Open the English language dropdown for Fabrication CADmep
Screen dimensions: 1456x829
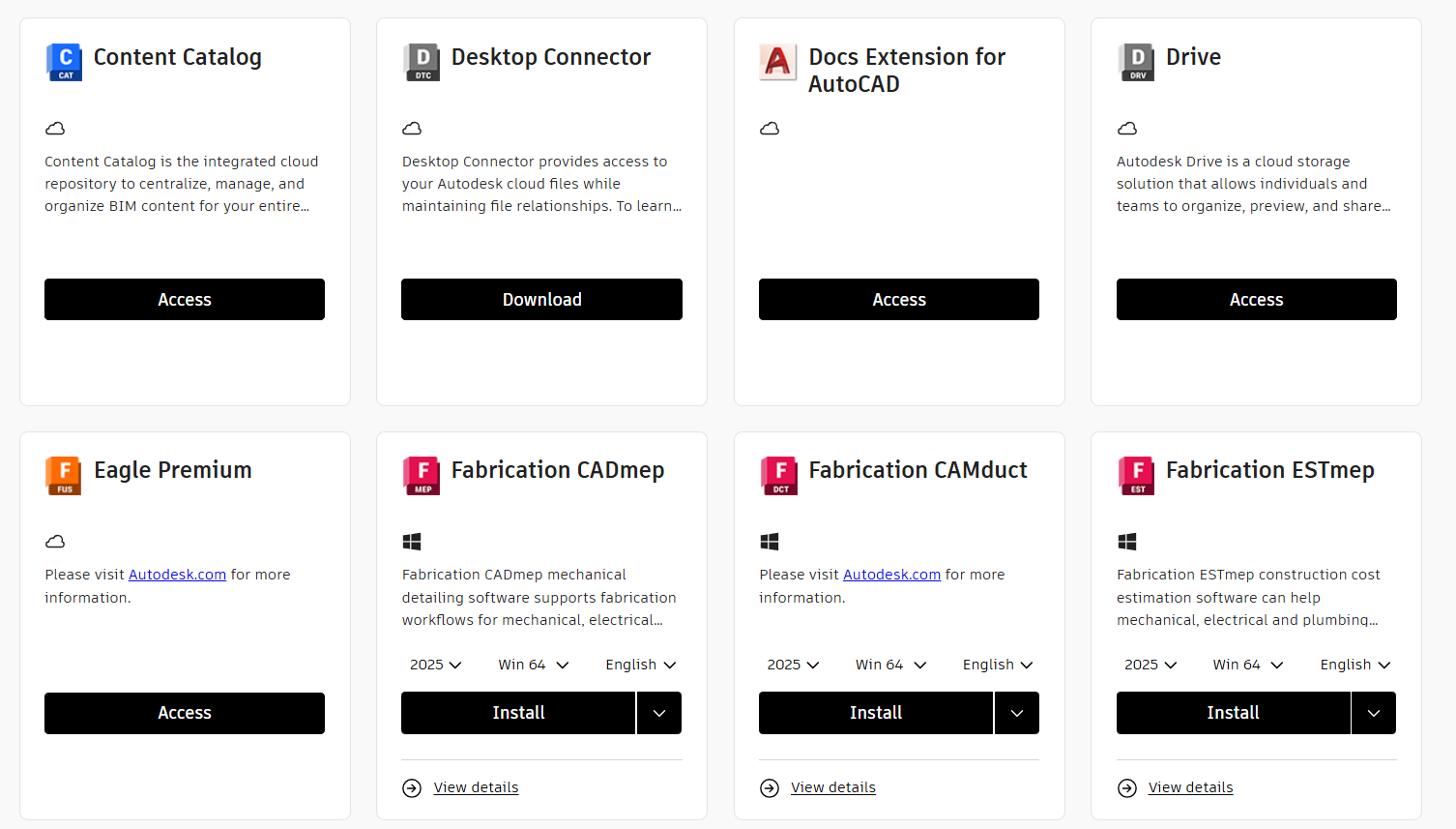641,665
